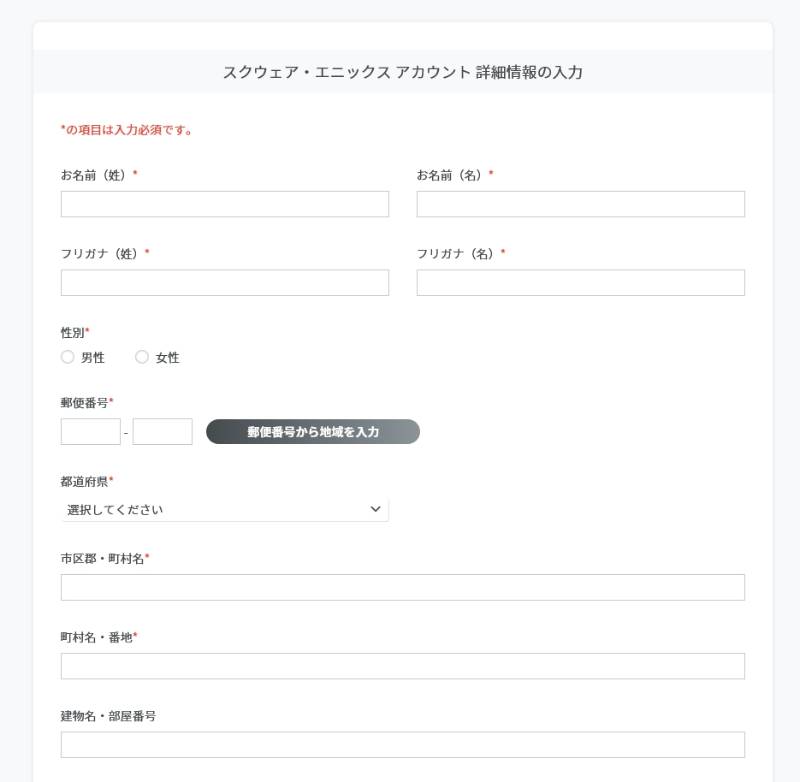Viewport: 800px width, 782px height.
Task: Focus the お名前（名） input field
Action: [x=581, y=204]
